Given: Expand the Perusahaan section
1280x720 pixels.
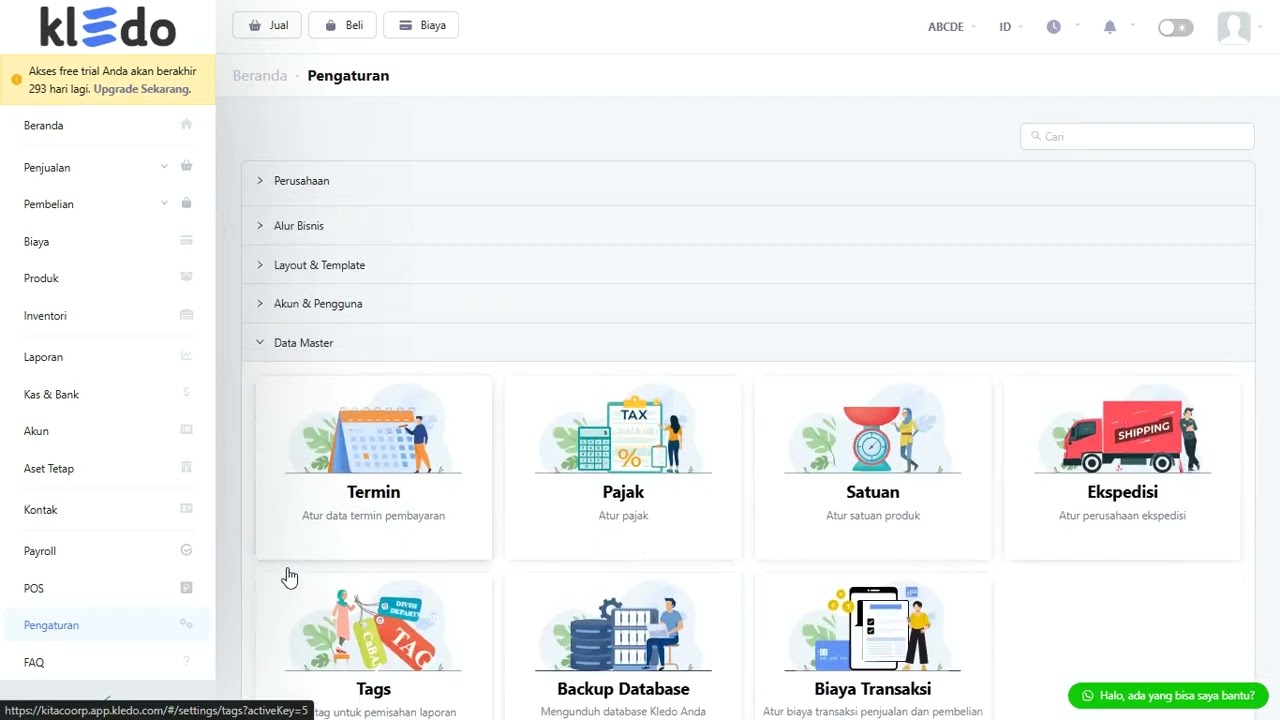Looking at the screenshot, I should click(748, 181).
